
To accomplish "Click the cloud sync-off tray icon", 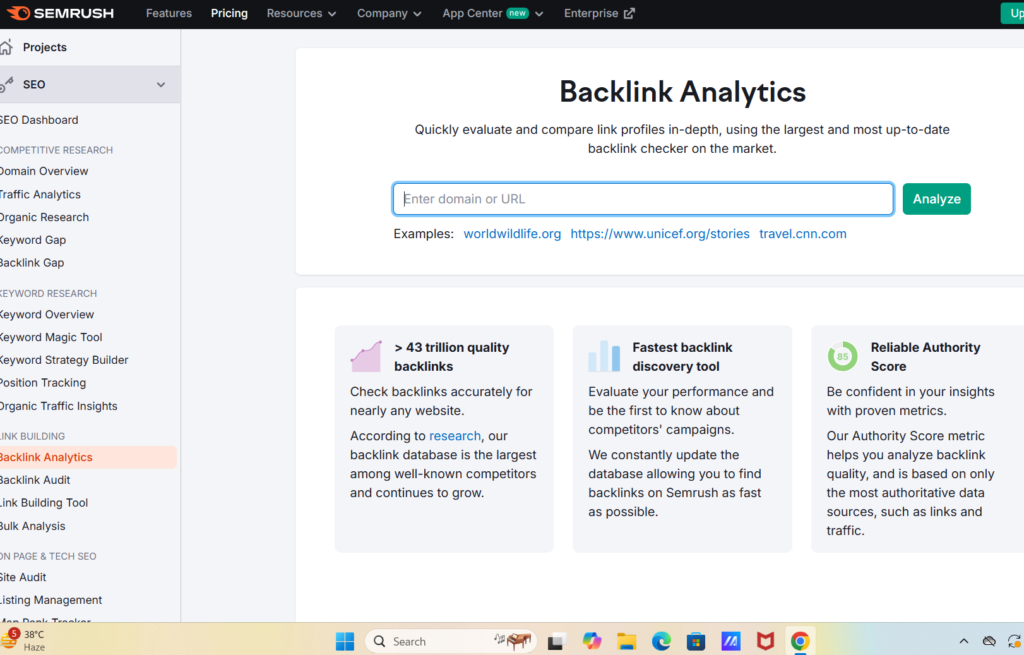I will click(x=989, y=641).
